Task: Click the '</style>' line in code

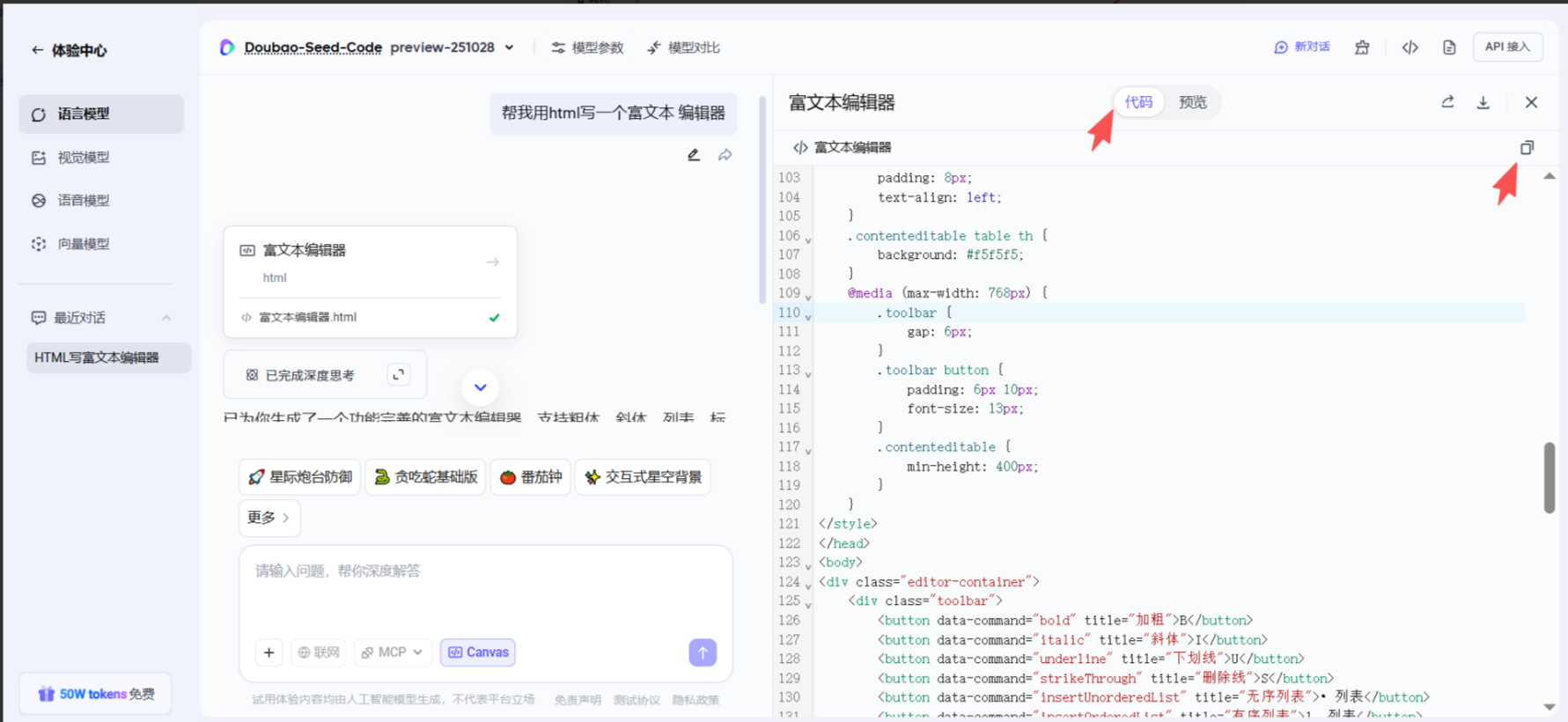Action: pyautogui.click(x=848, y=524)
